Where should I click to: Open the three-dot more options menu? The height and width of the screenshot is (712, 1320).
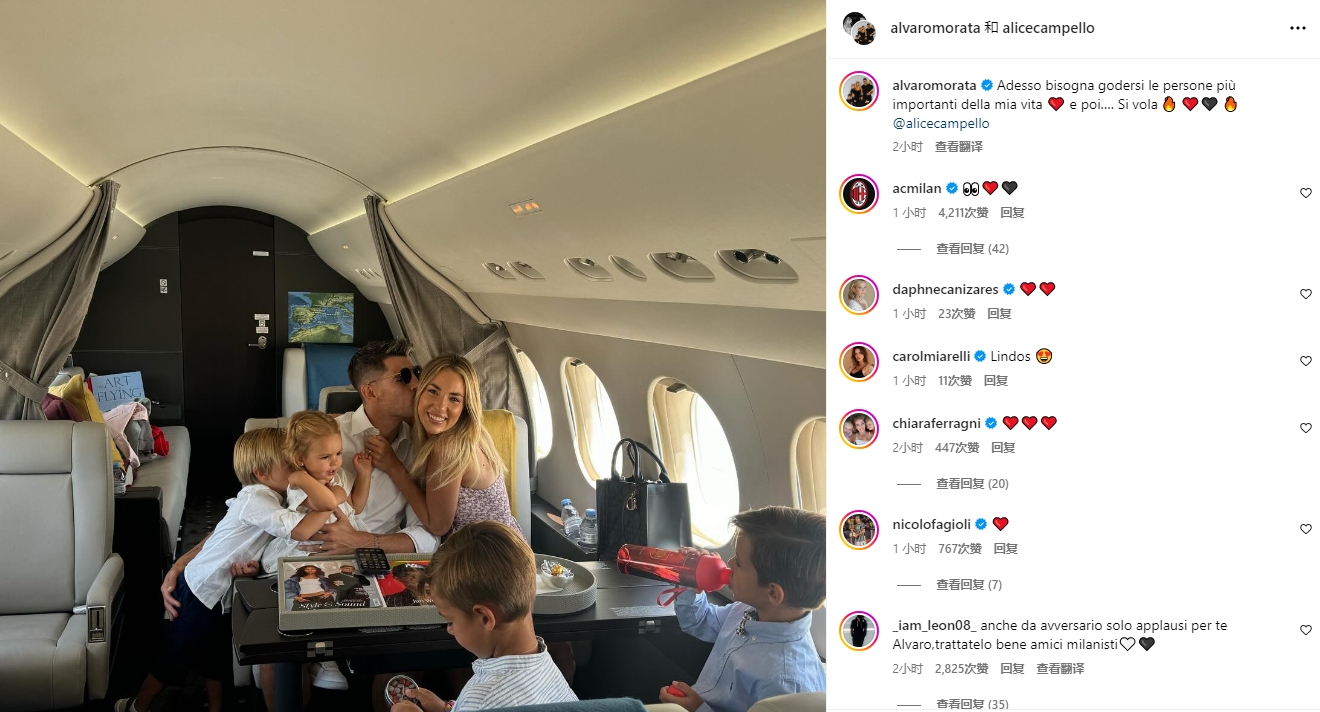[x=1298, y=28]
